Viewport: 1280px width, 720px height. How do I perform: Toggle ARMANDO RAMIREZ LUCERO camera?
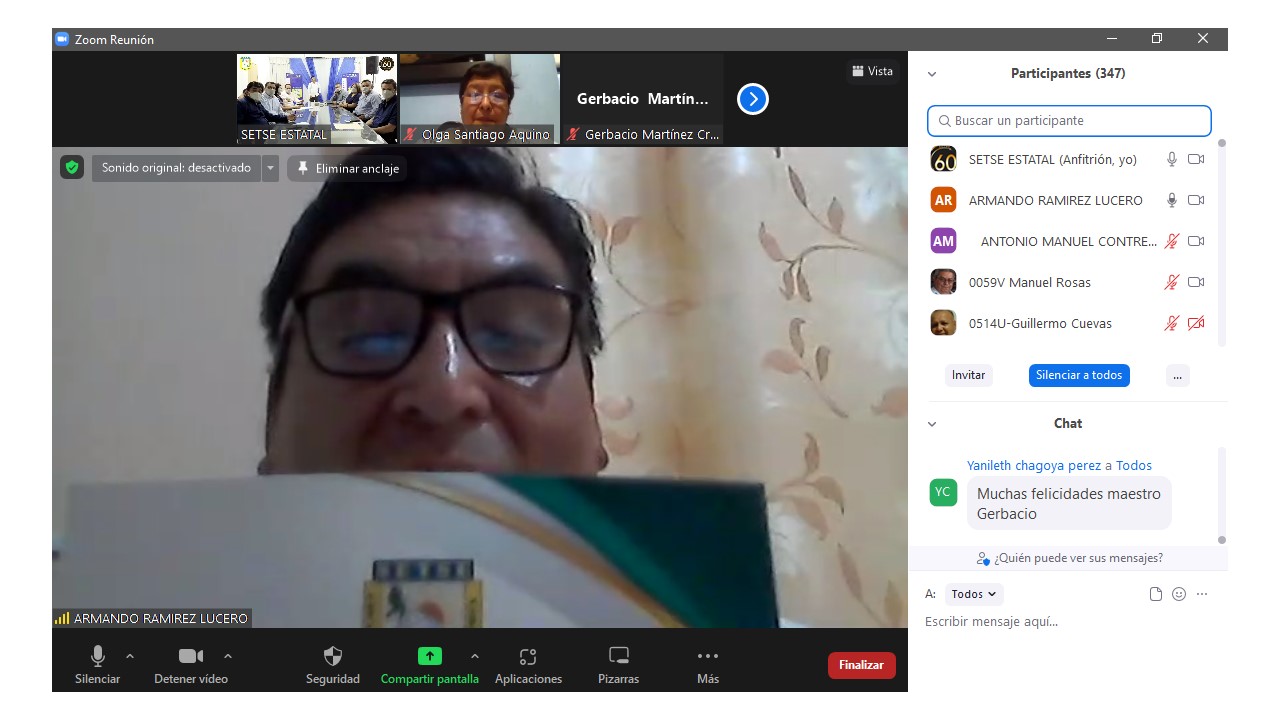1196,200
